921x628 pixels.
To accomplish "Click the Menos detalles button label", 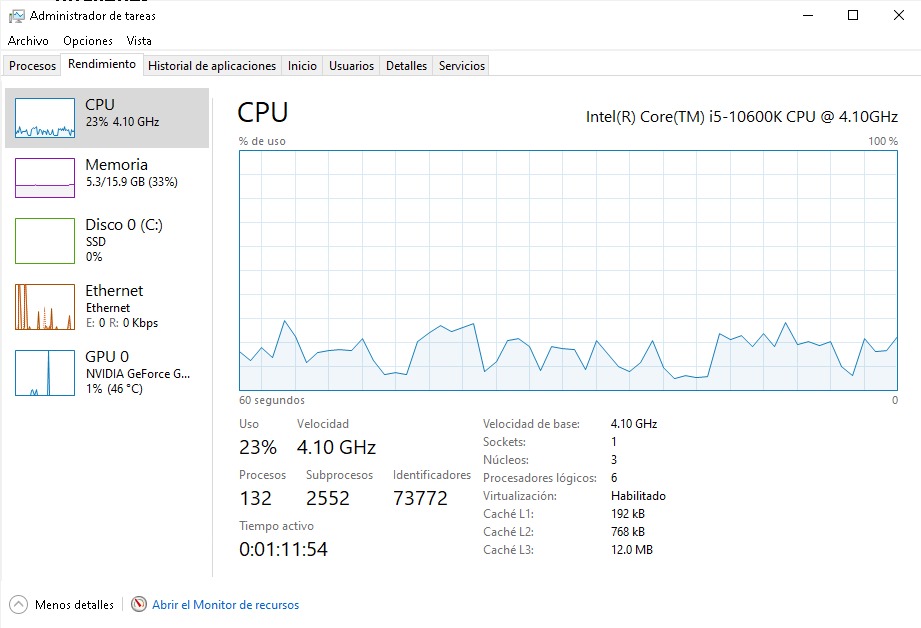I will 74,605.
